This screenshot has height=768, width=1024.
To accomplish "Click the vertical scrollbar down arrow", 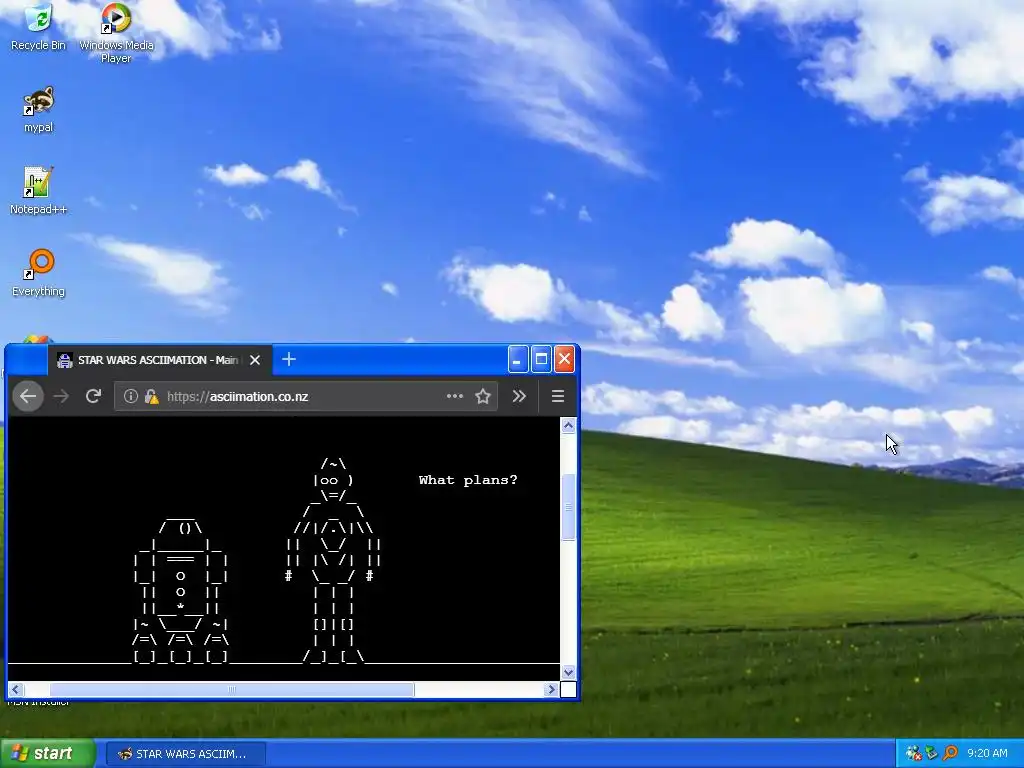I will coord(568,672).
